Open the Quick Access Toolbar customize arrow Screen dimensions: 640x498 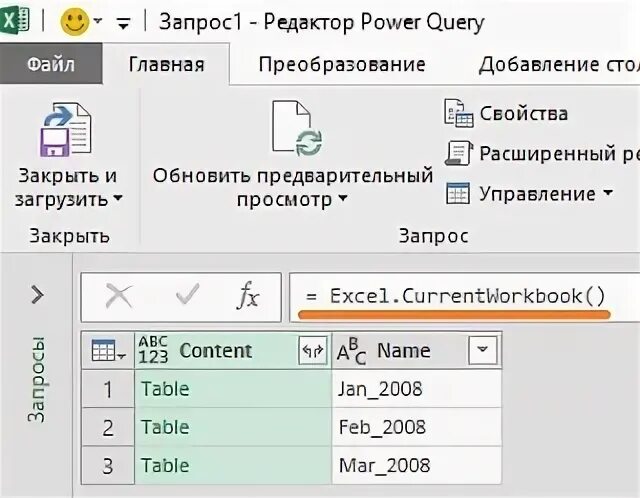pos(123,24)
